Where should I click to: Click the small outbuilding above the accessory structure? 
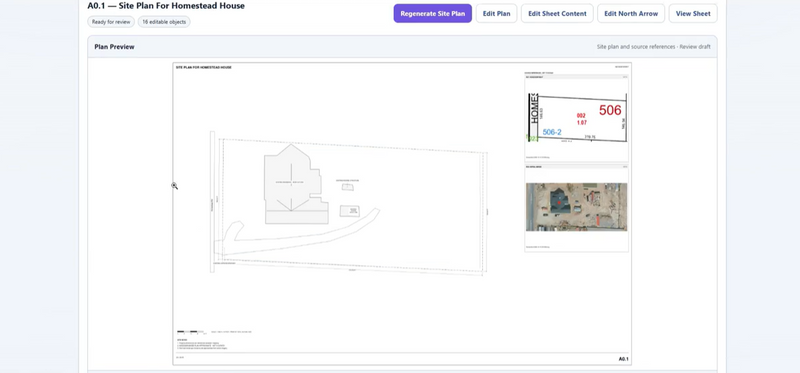click(x=348, y=187)
